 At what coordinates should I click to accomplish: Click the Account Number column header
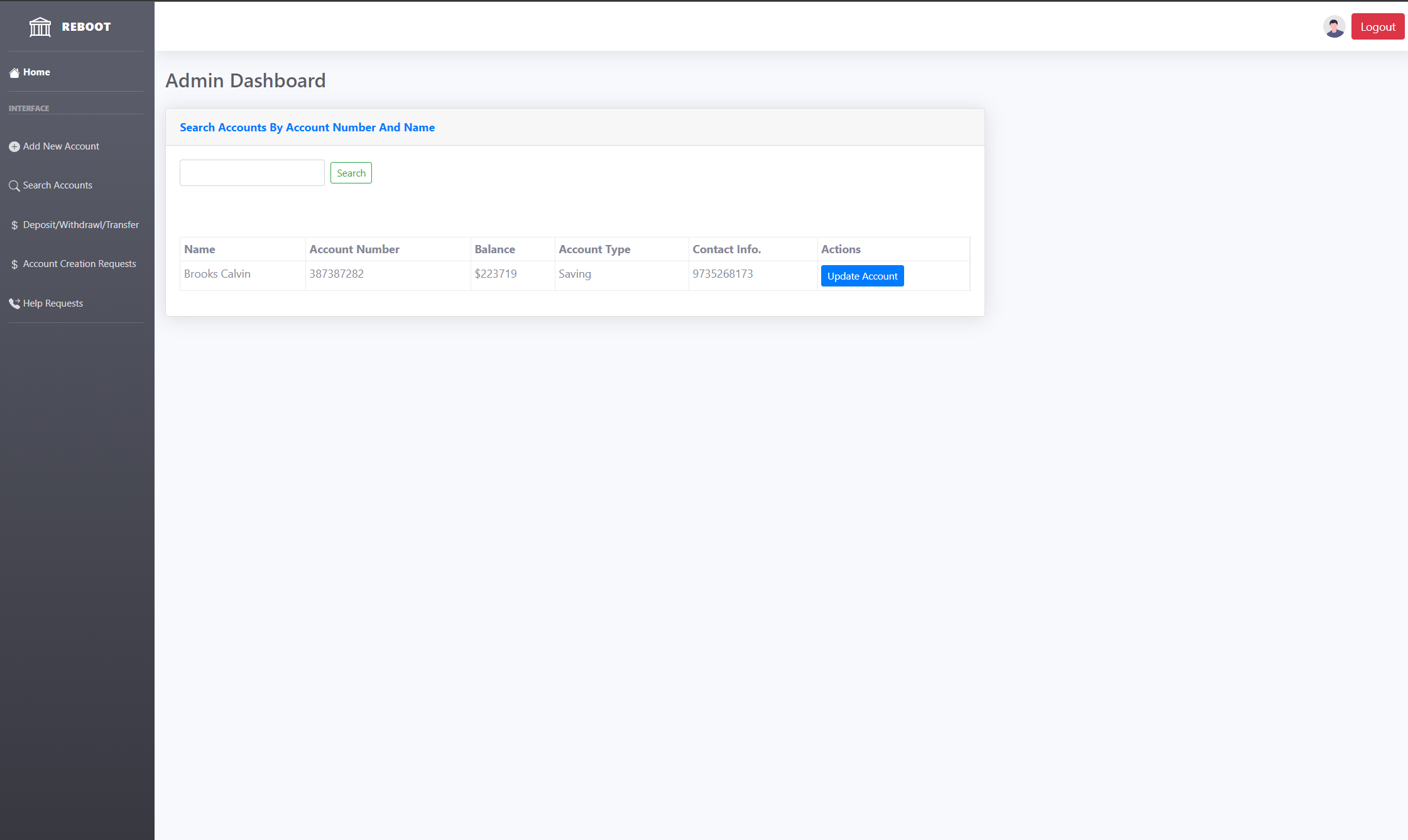tap(354, 249)
